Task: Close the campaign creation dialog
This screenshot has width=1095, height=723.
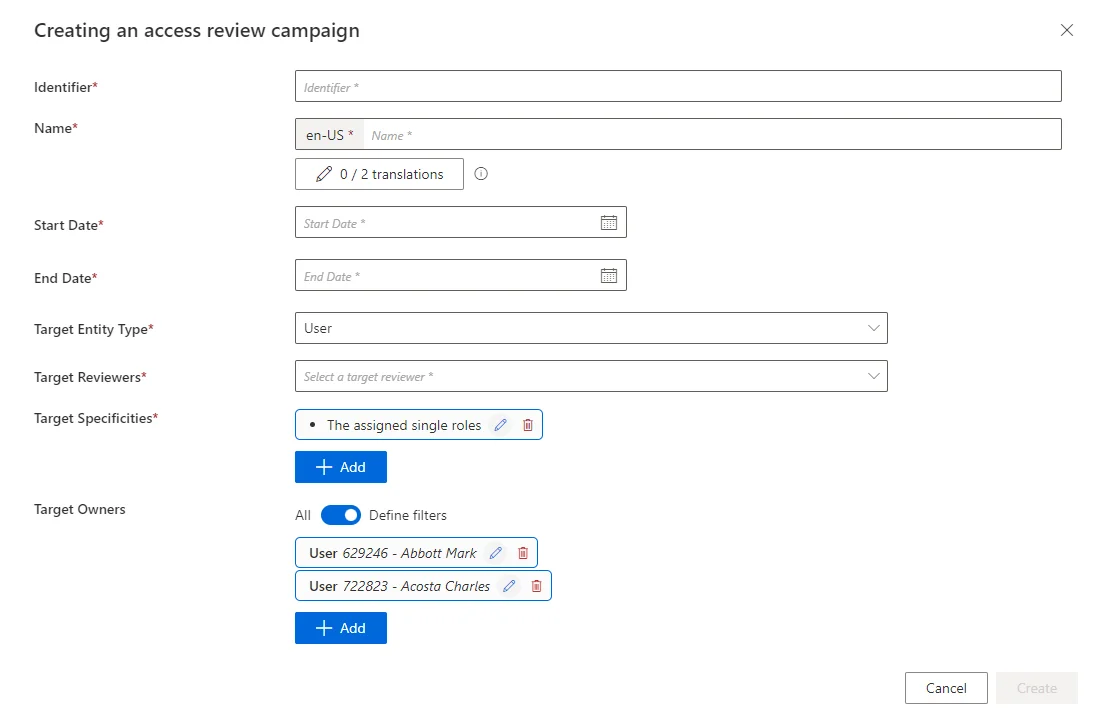Action: tap(1066, 30)
